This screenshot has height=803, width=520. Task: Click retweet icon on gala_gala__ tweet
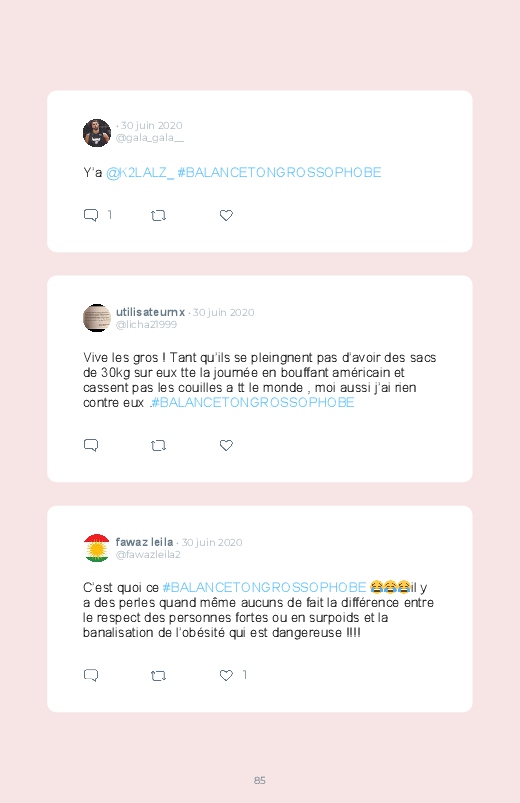[158, 216]
